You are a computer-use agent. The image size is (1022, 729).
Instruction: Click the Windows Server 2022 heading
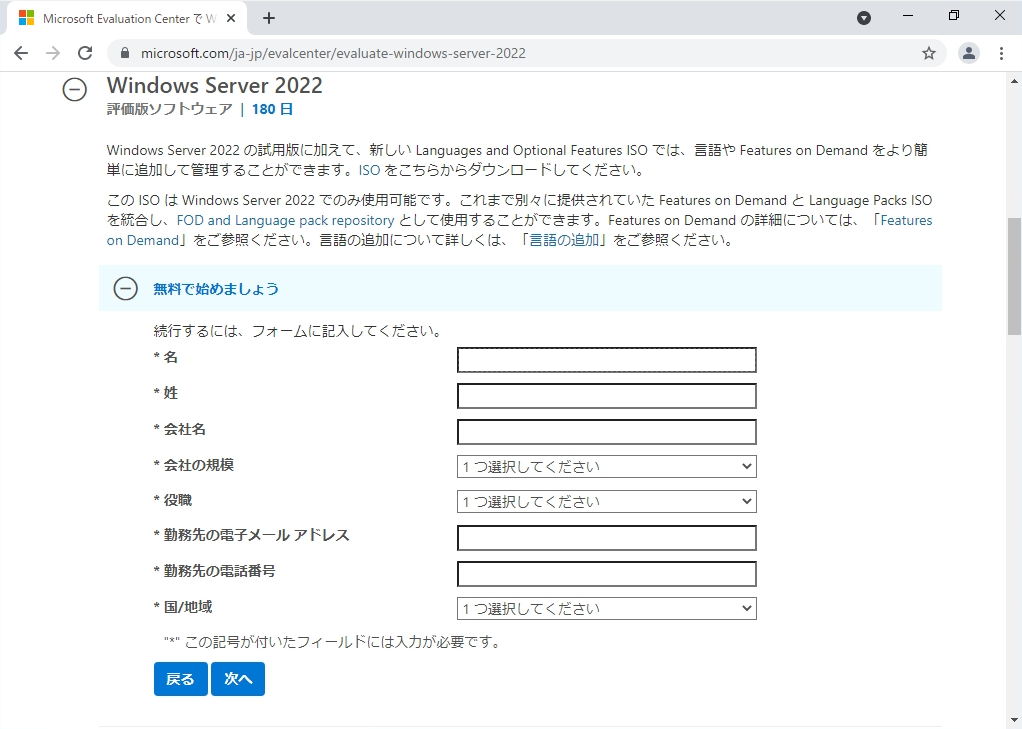pos(214,85)
